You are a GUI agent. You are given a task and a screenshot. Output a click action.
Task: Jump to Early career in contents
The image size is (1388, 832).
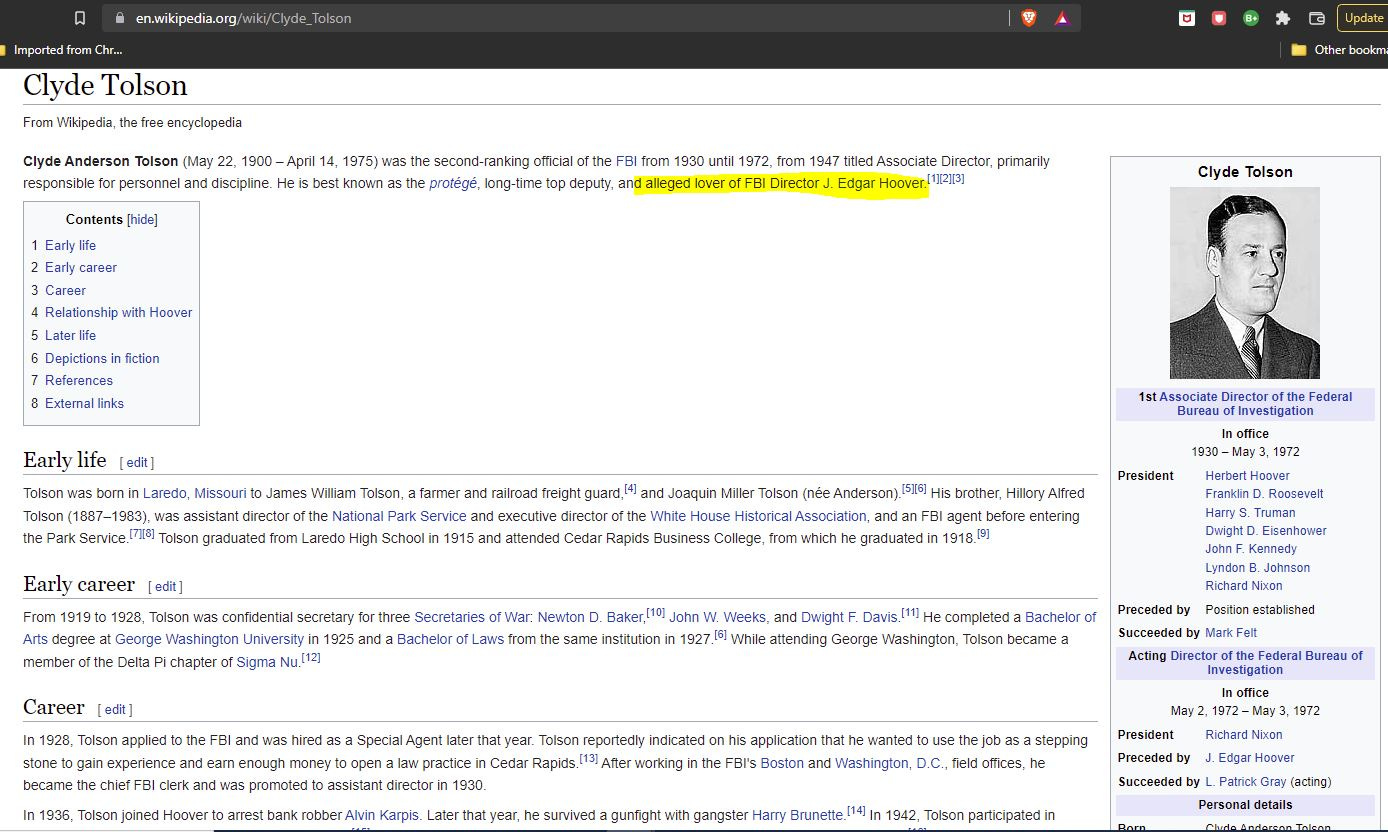[80, 267]
